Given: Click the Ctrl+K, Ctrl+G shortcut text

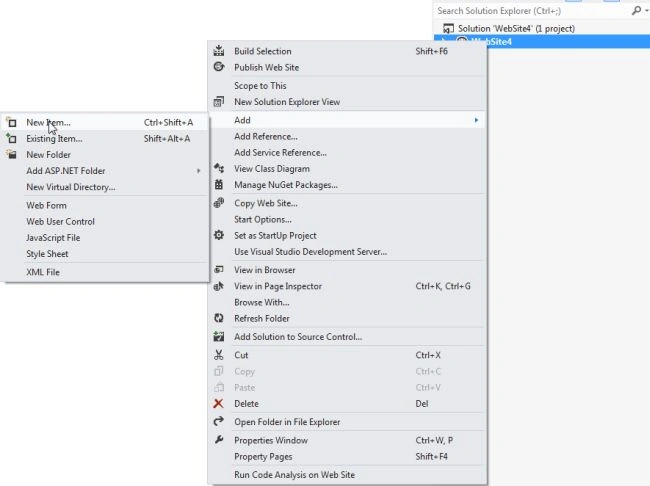Looking at the screenshot, I should click(443, 286).
